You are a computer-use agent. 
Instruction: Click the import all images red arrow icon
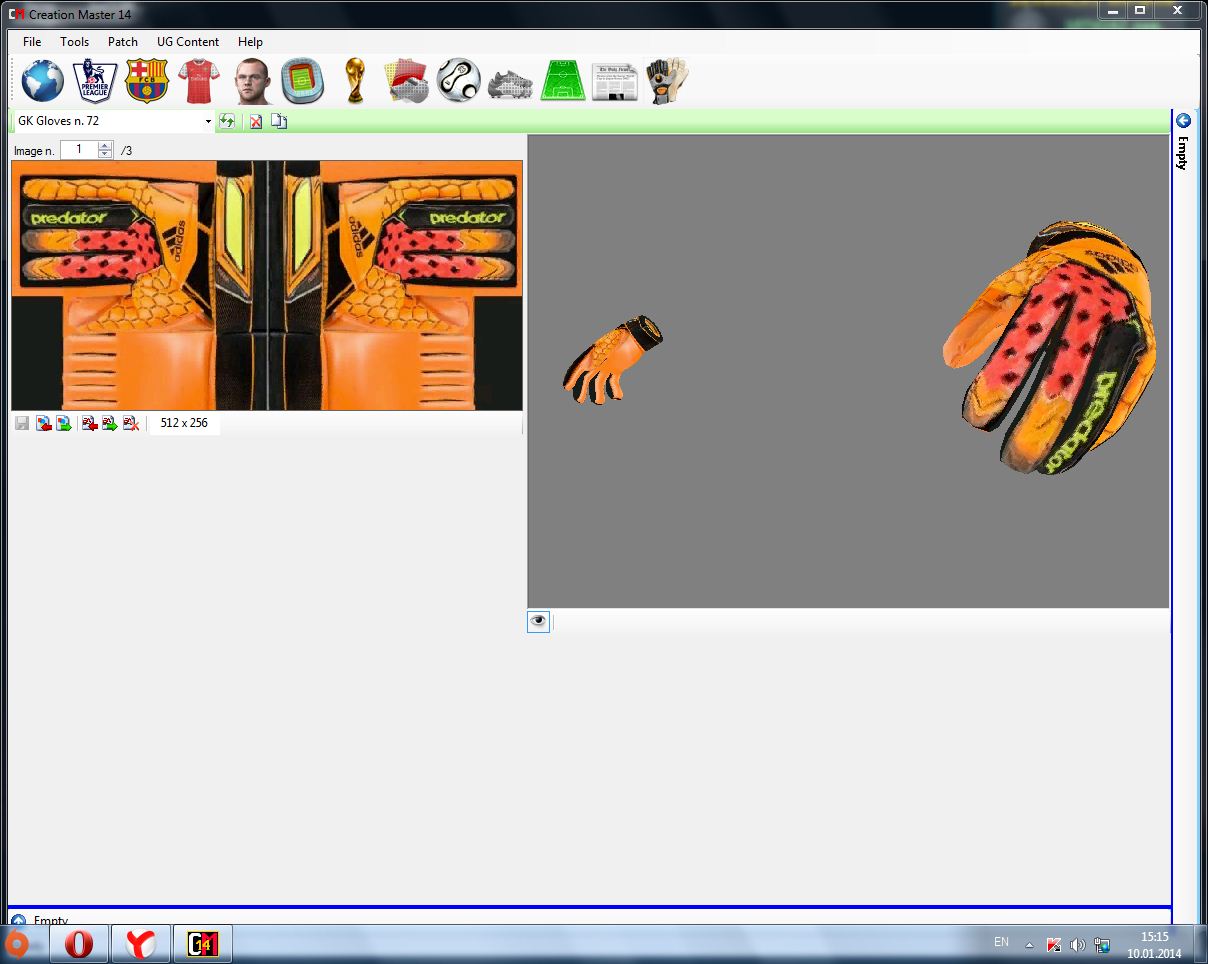[x=89, y=423]
